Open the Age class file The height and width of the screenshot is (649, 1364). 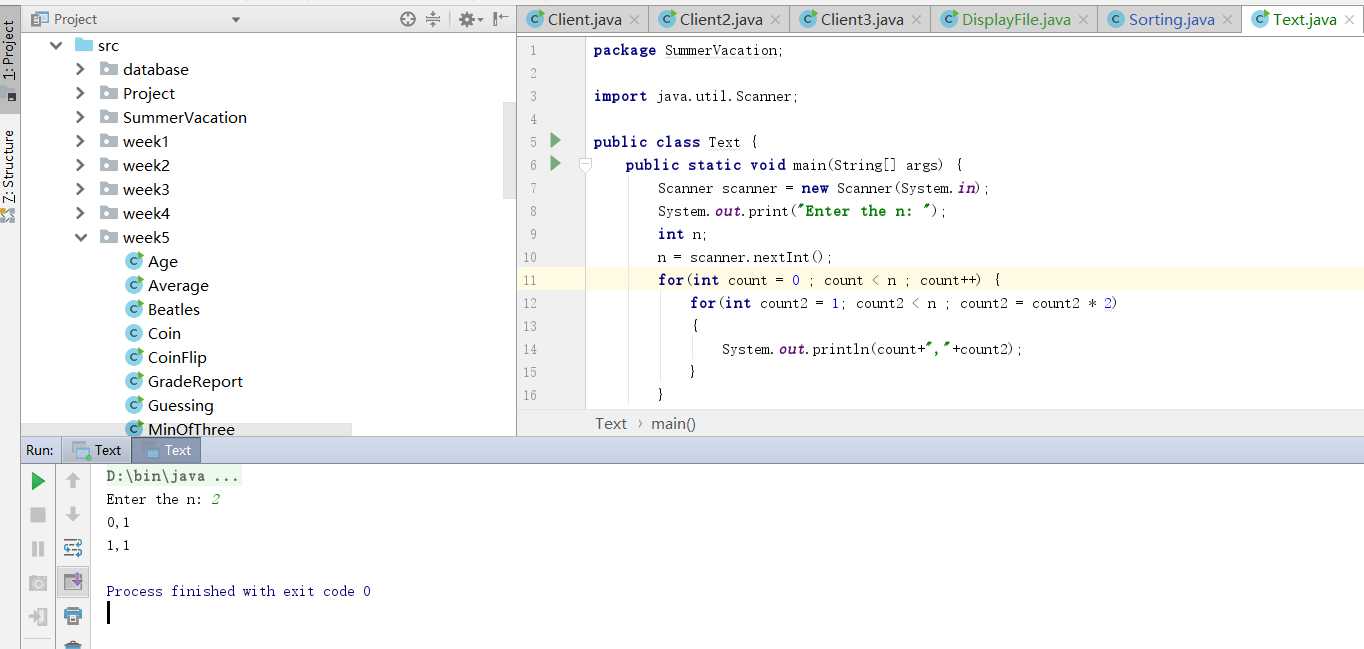pyautogui.click(x=162, y=261)
